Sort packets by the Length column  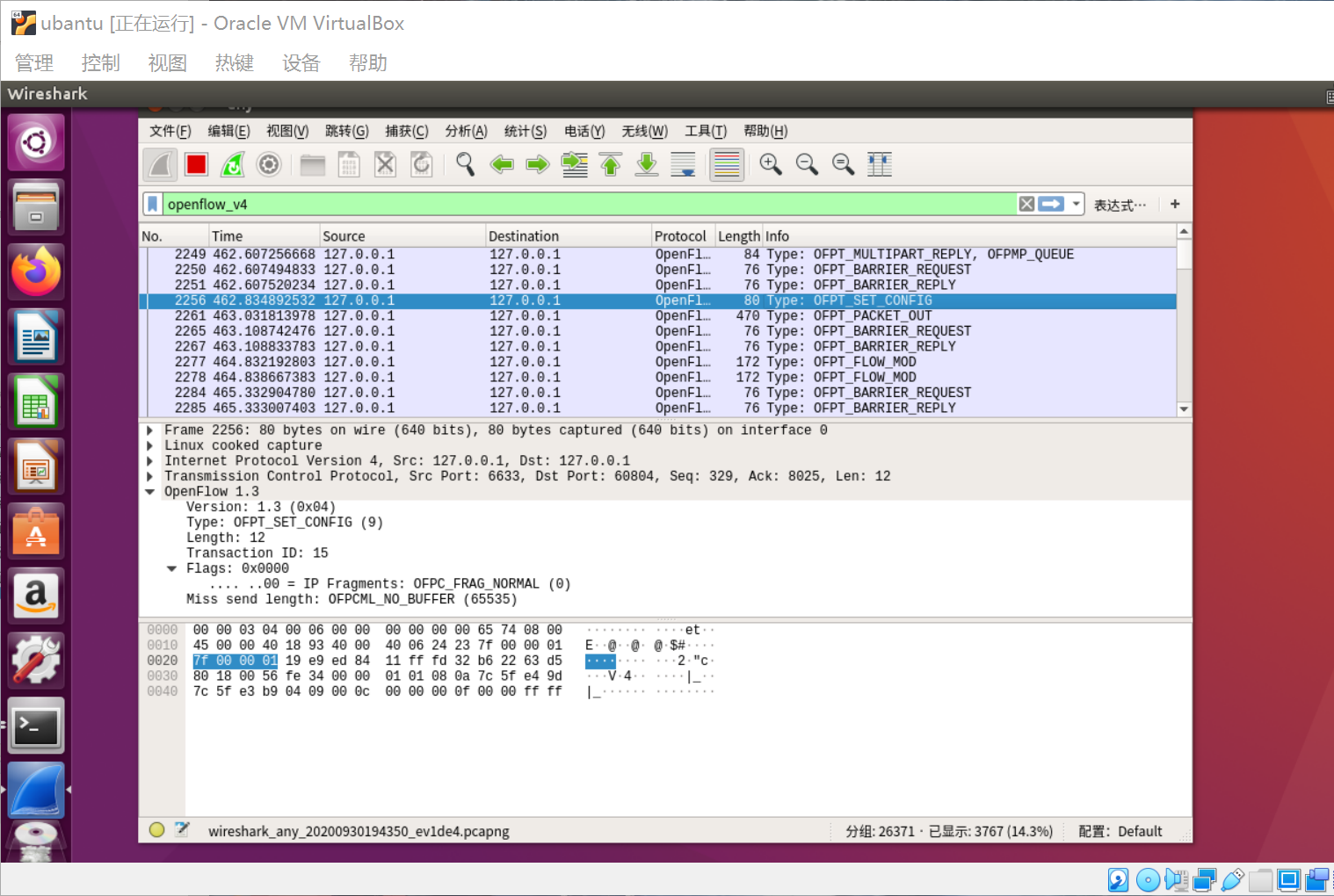(x=738, y=235)
